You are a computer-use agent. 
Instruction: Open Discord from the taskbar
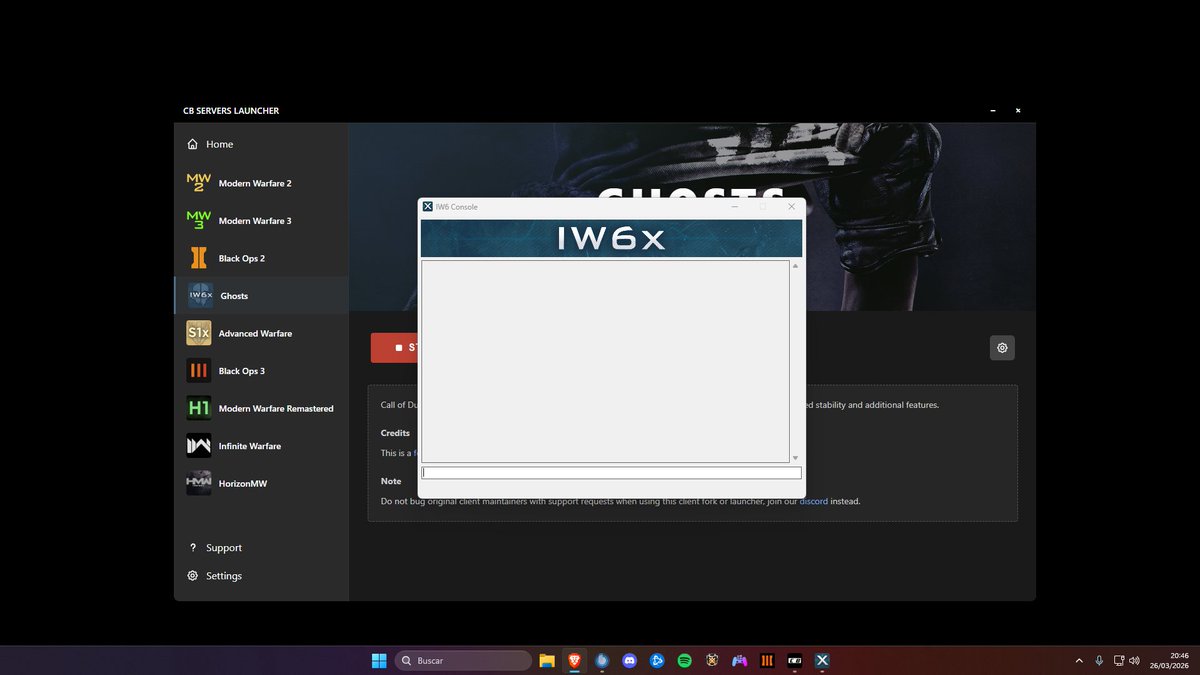630,661
